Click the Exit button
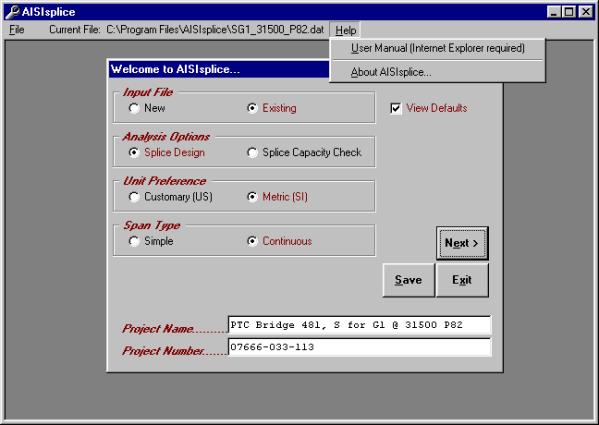The height and width of the screenshot is (425, 599). pyautogui.click(x=462, y=280)
